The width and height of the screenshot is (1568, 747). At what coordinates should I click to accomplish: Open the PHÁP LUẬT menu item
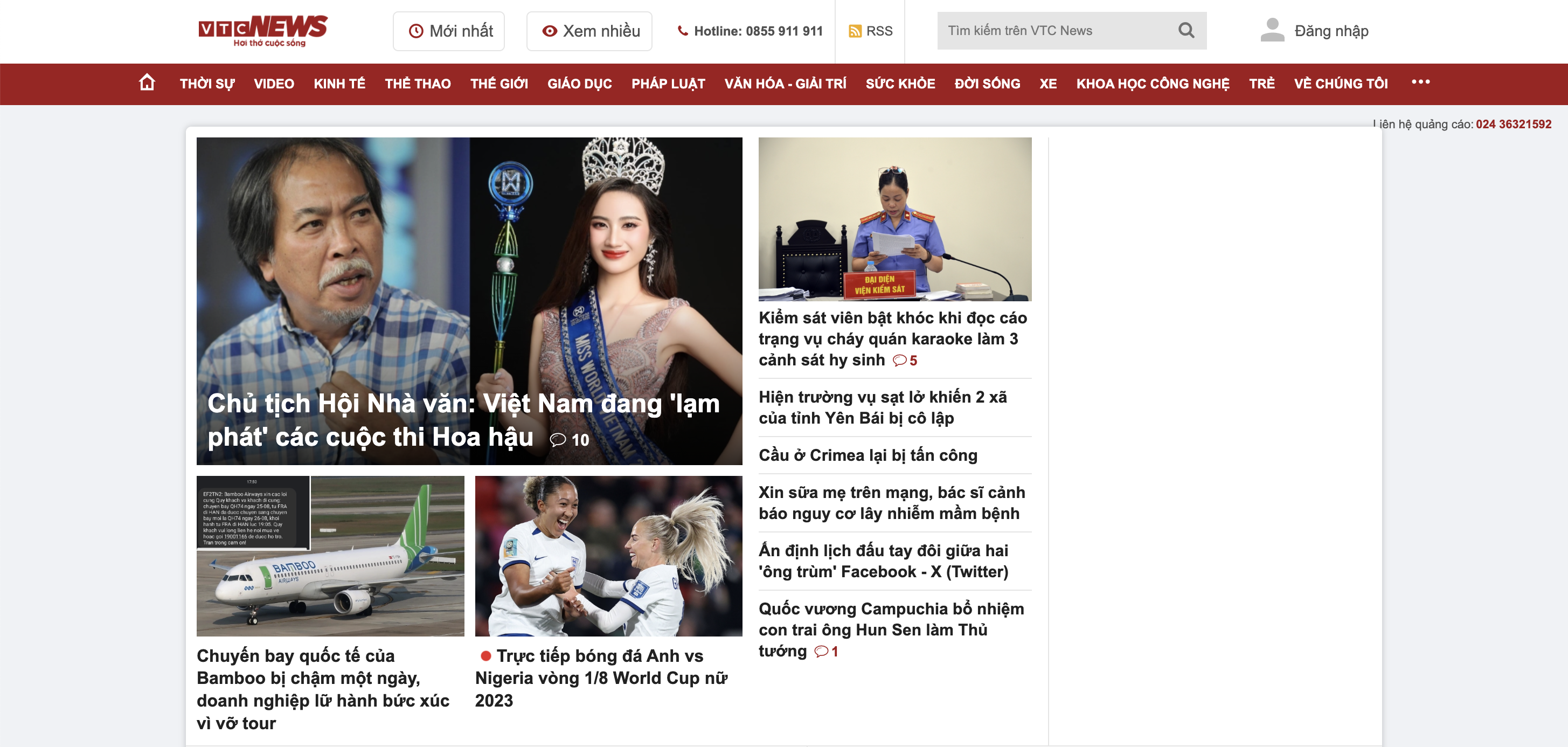pos(668,84)
